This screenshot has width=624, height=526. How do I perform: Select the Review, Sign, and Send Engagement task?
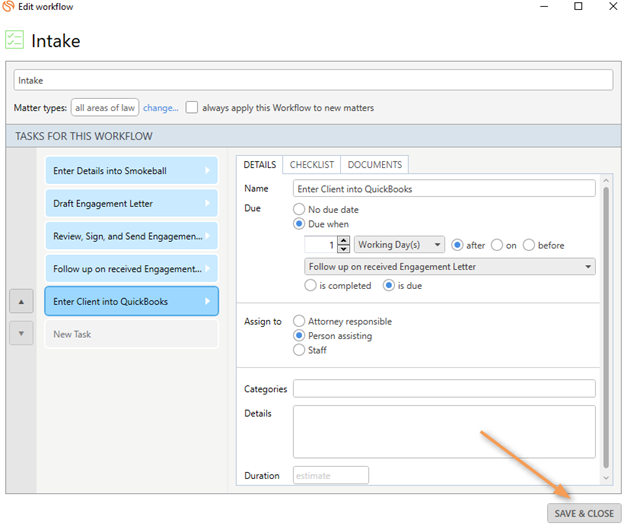131,236
